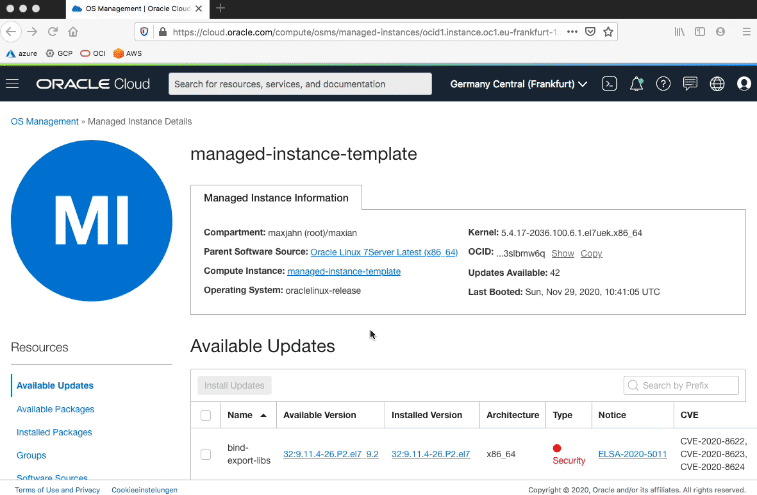Image resolution: width=757 pixels, height=495 pixels.
Task: Sort by Name column arrow
Action: (x=263, y=415)
